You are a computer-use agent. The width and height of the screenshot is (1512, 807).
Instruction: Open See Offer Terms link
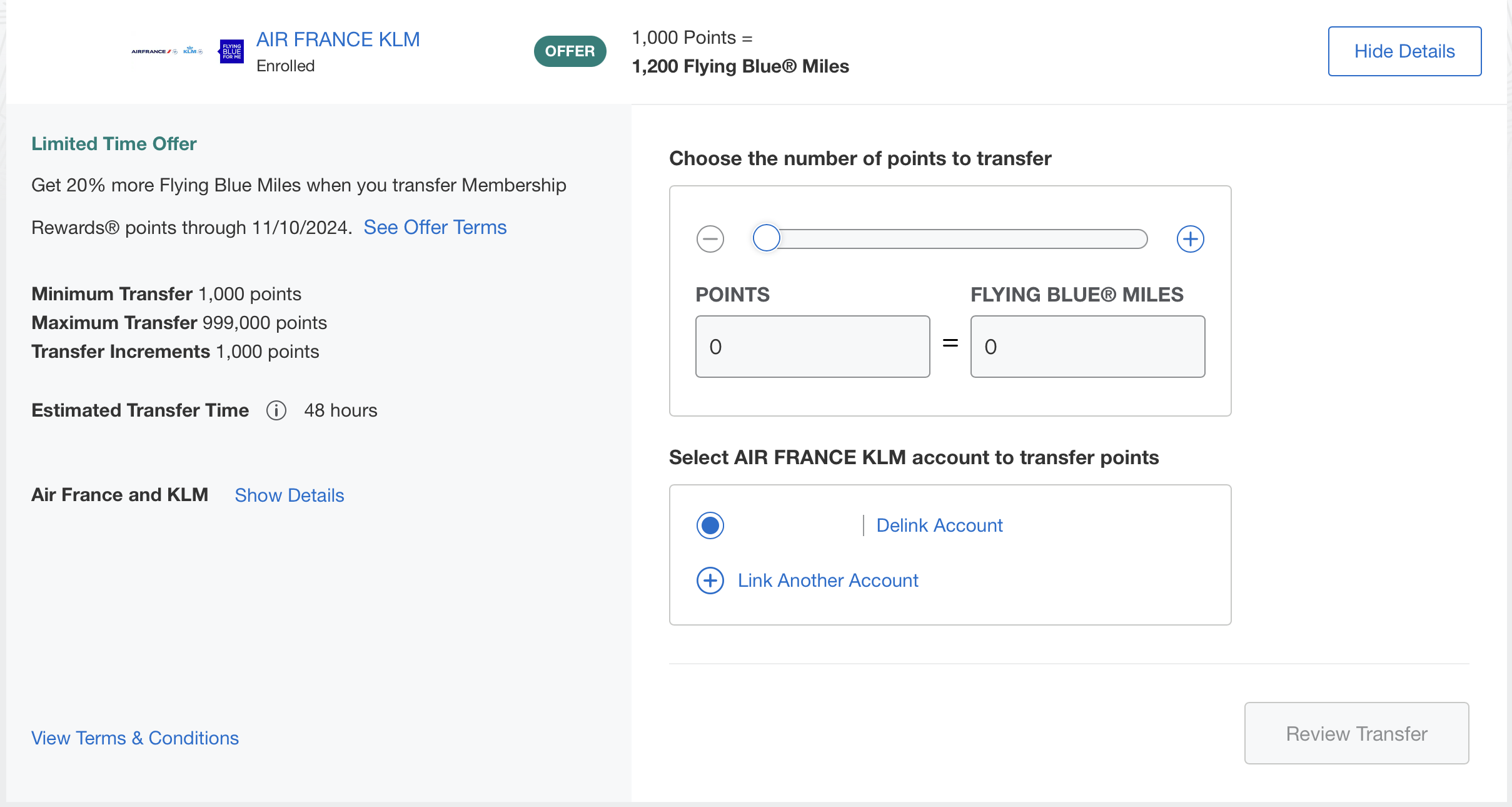tap(435, 227)
